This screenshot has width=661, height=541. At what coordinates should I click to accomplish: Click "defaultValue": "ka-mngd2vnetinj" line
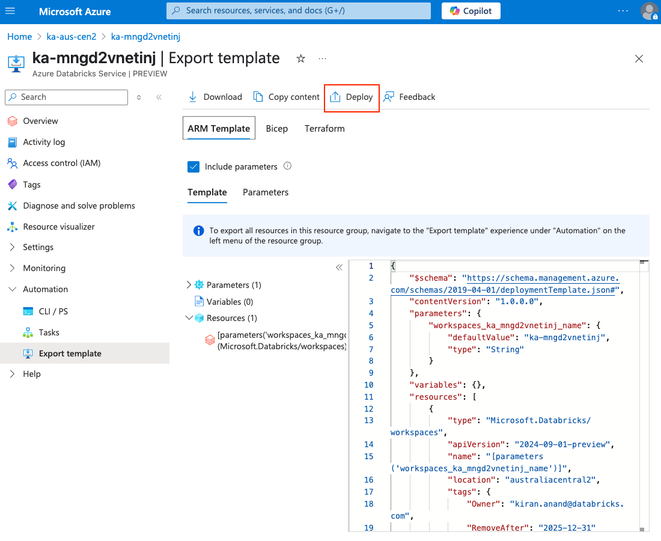pos(529,337)
